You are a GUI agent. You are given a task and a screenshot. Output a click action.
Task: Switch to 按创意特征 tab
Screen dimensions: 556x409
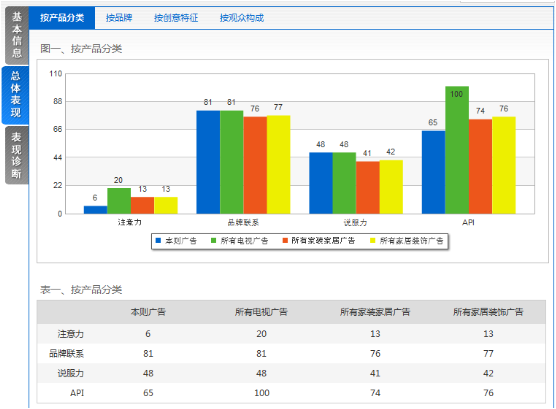(176, 18)
